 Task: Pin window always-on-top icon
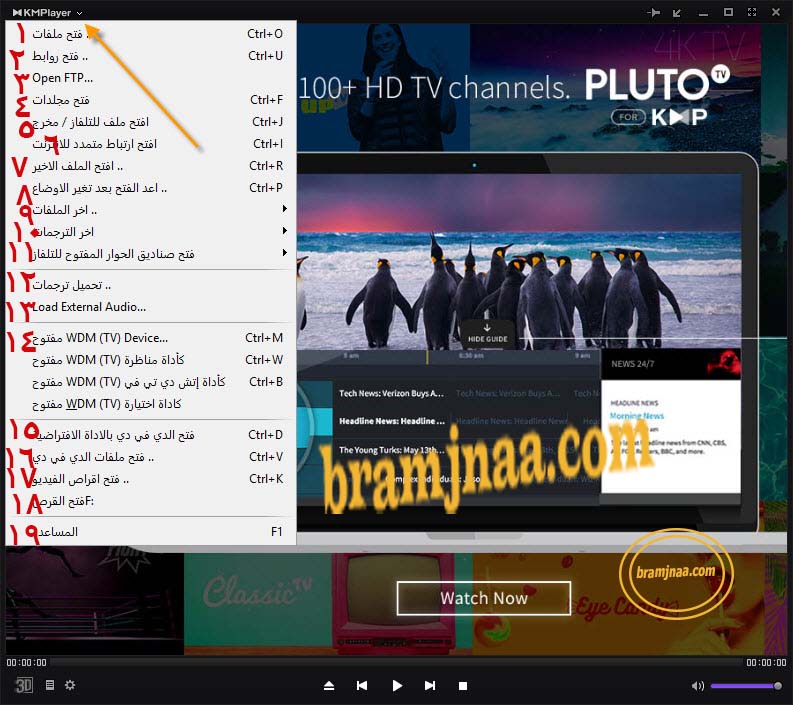653,12
